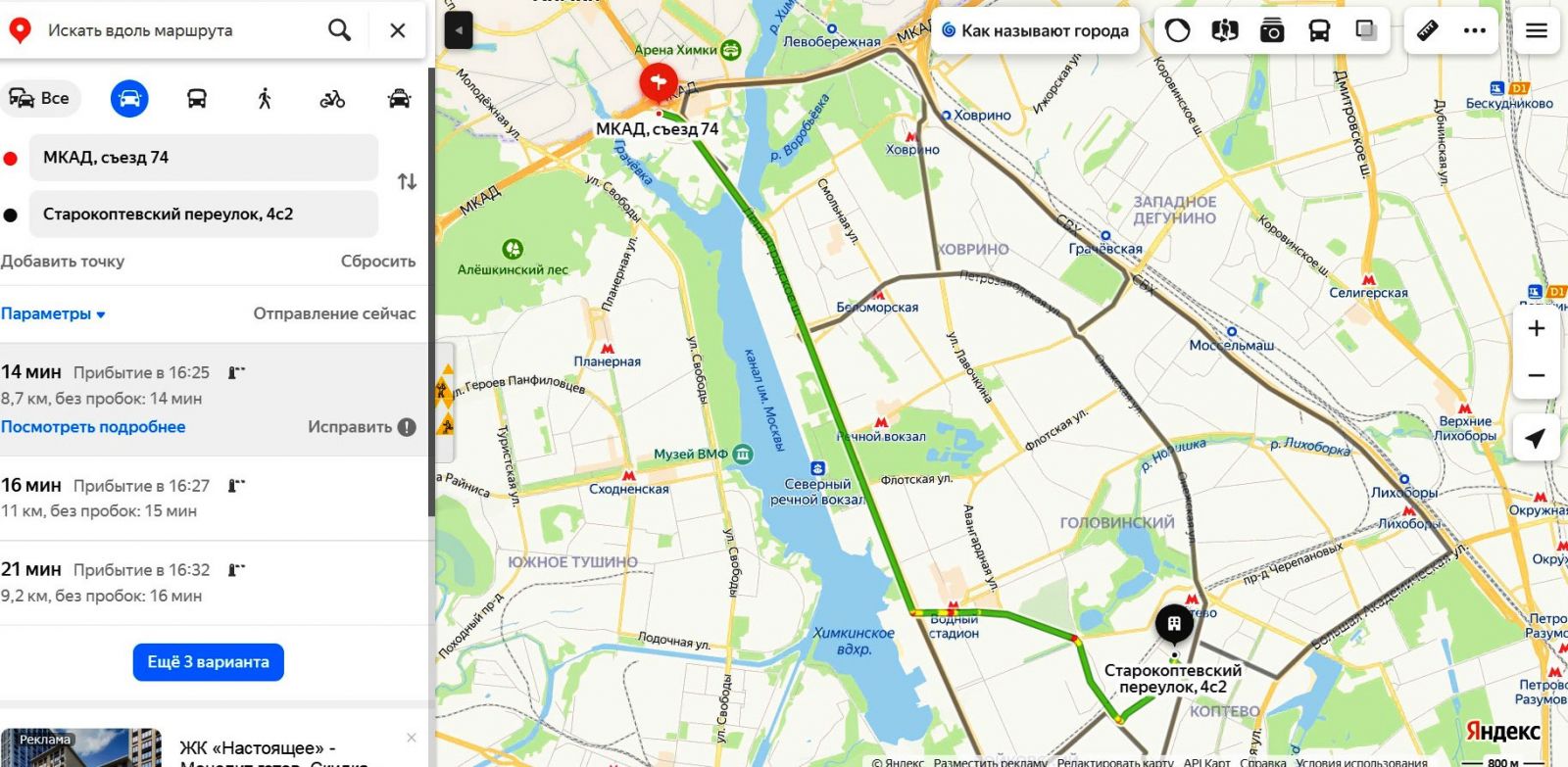Zoom in the map with plus
The height and width of the screenshot is (767, 1568).
(1537, 328)
